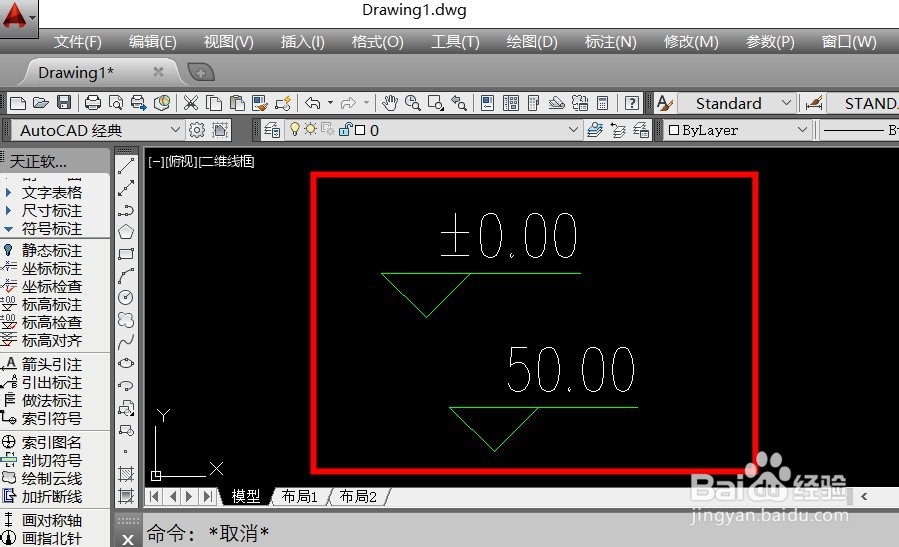Select the Line draw tool

coord(126,166)
